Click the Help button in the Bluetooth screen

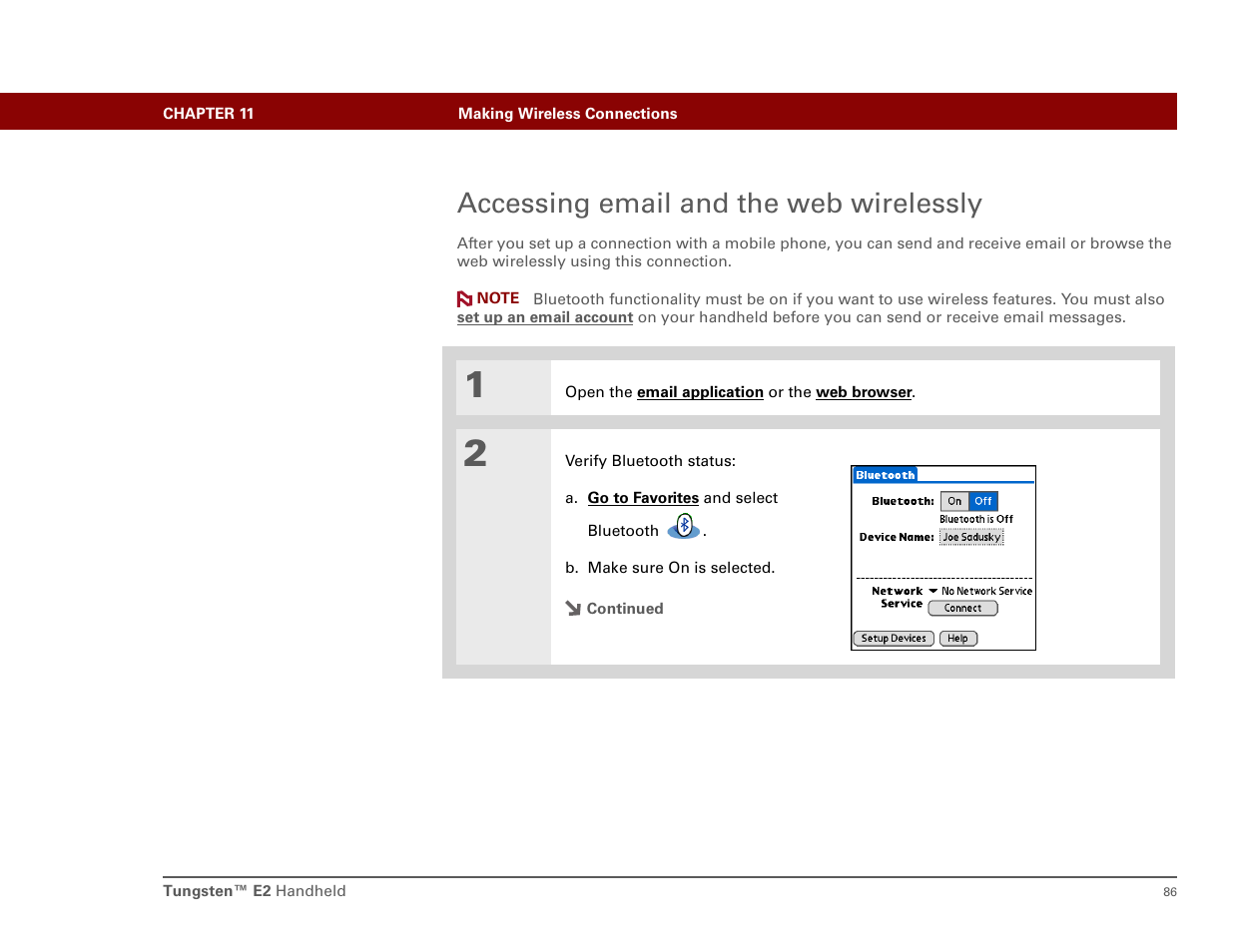point(957,638)
